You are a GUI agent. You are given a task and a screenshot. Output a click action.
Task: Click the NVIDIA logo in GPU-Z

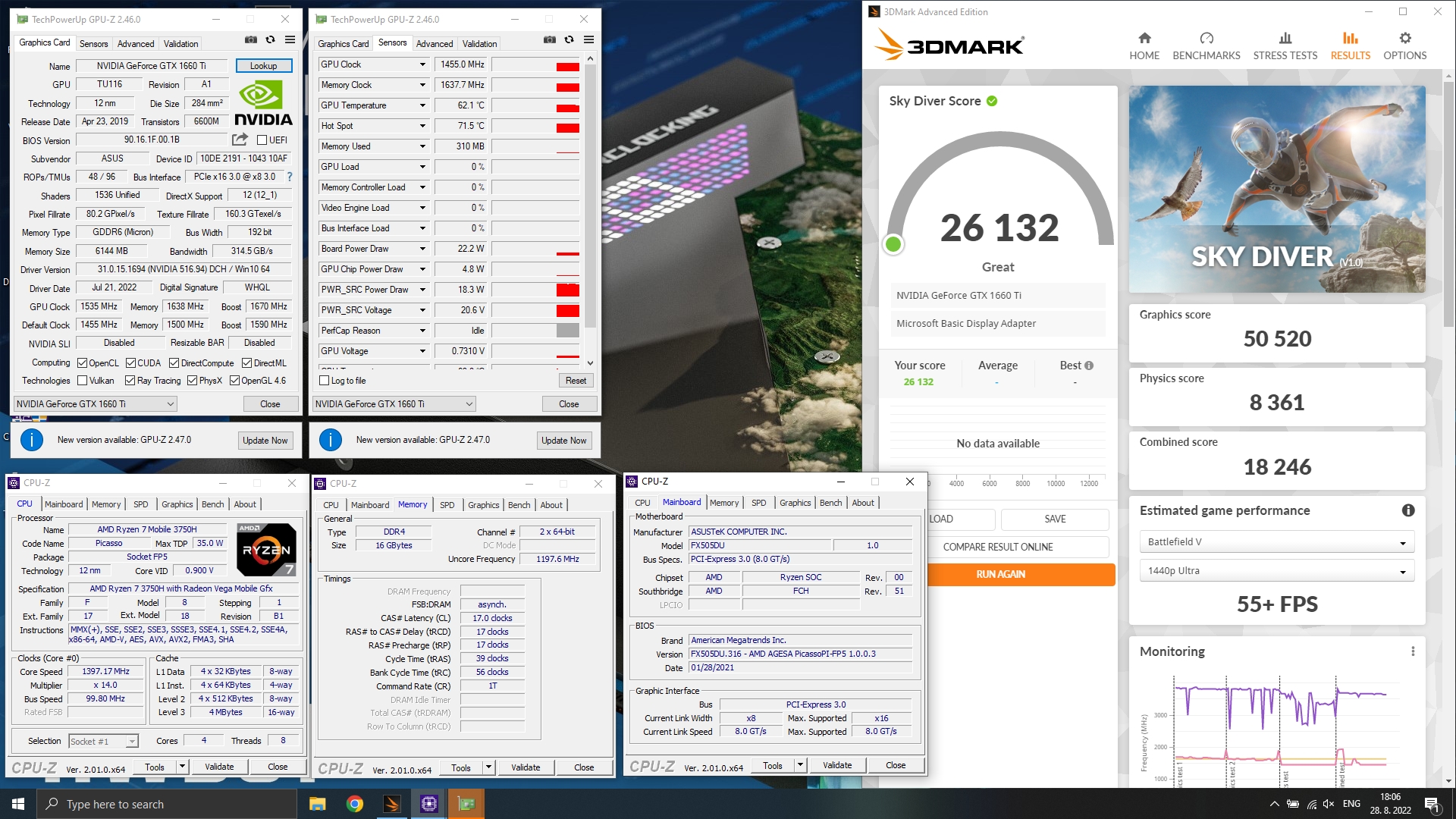[262, 103]
